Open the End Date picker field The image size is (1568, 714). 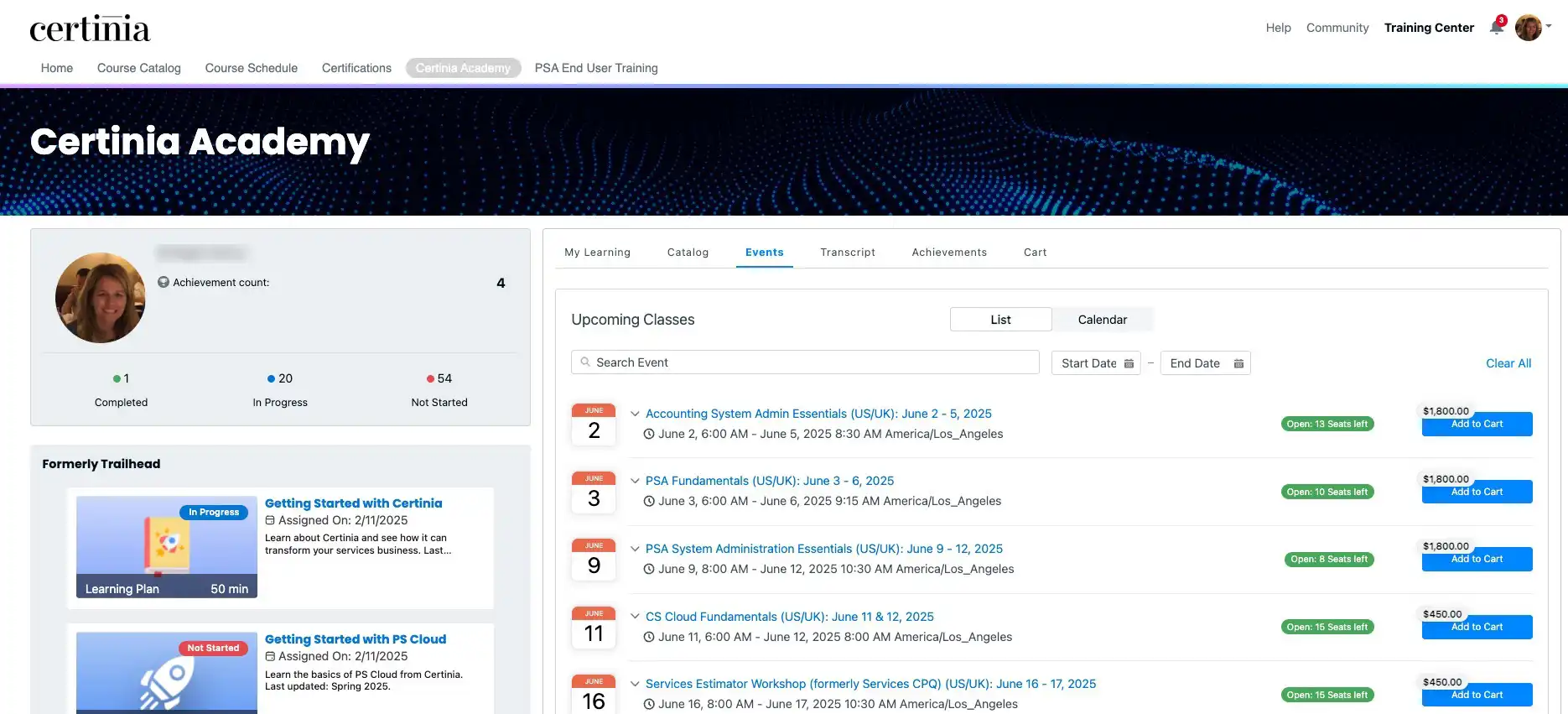click(x=1206, y=363)
